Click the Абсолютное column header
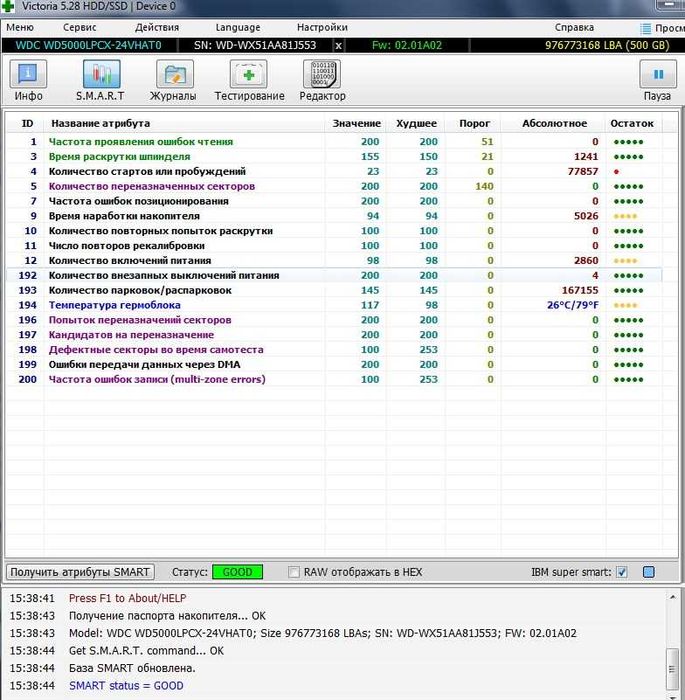Screen dimensions: 685x700 (555, 124)
